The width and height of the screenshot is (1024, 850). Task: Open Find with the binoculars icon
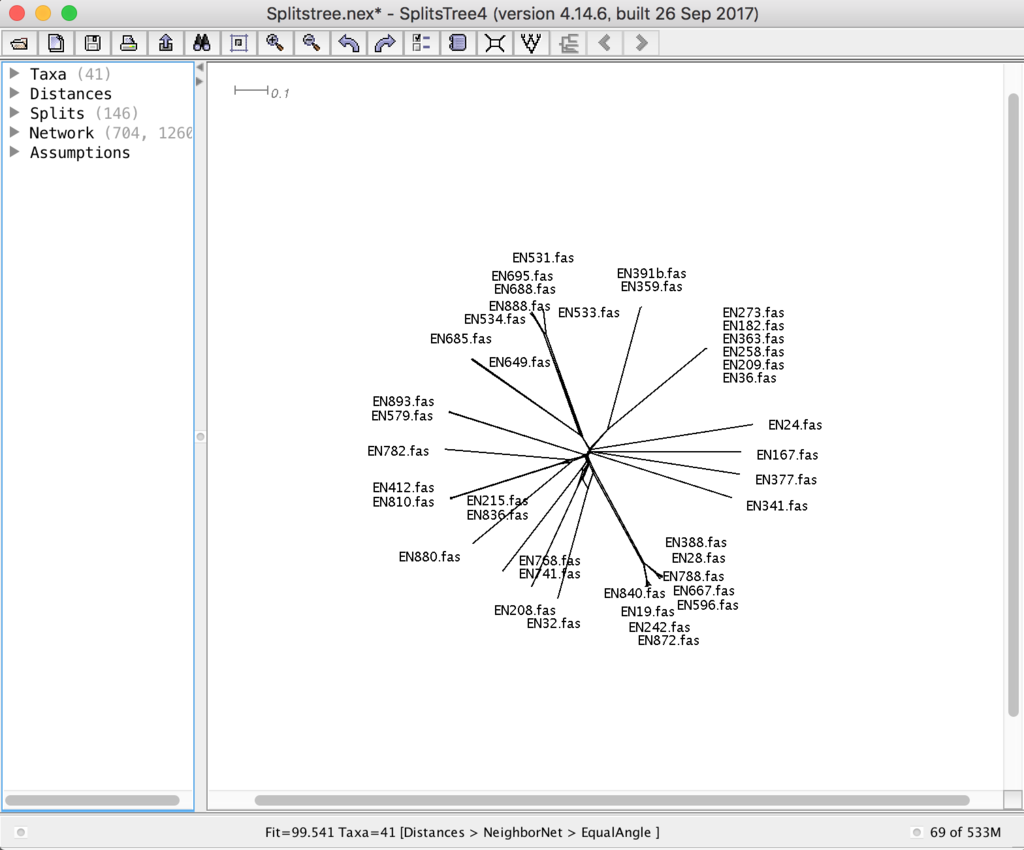click(202, 44)
